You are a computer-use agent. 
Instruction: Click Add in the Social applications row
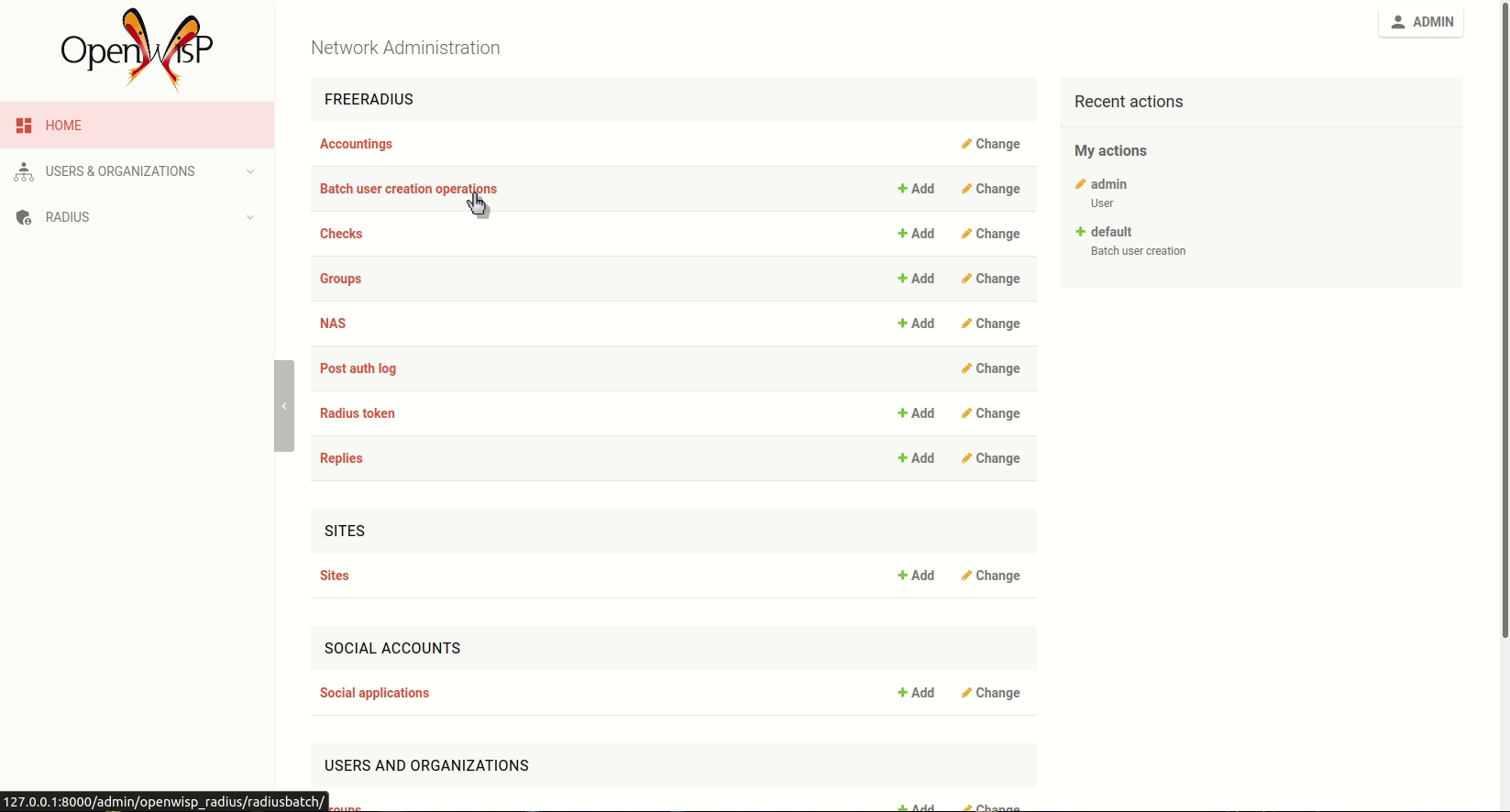(x=916, y=693)
